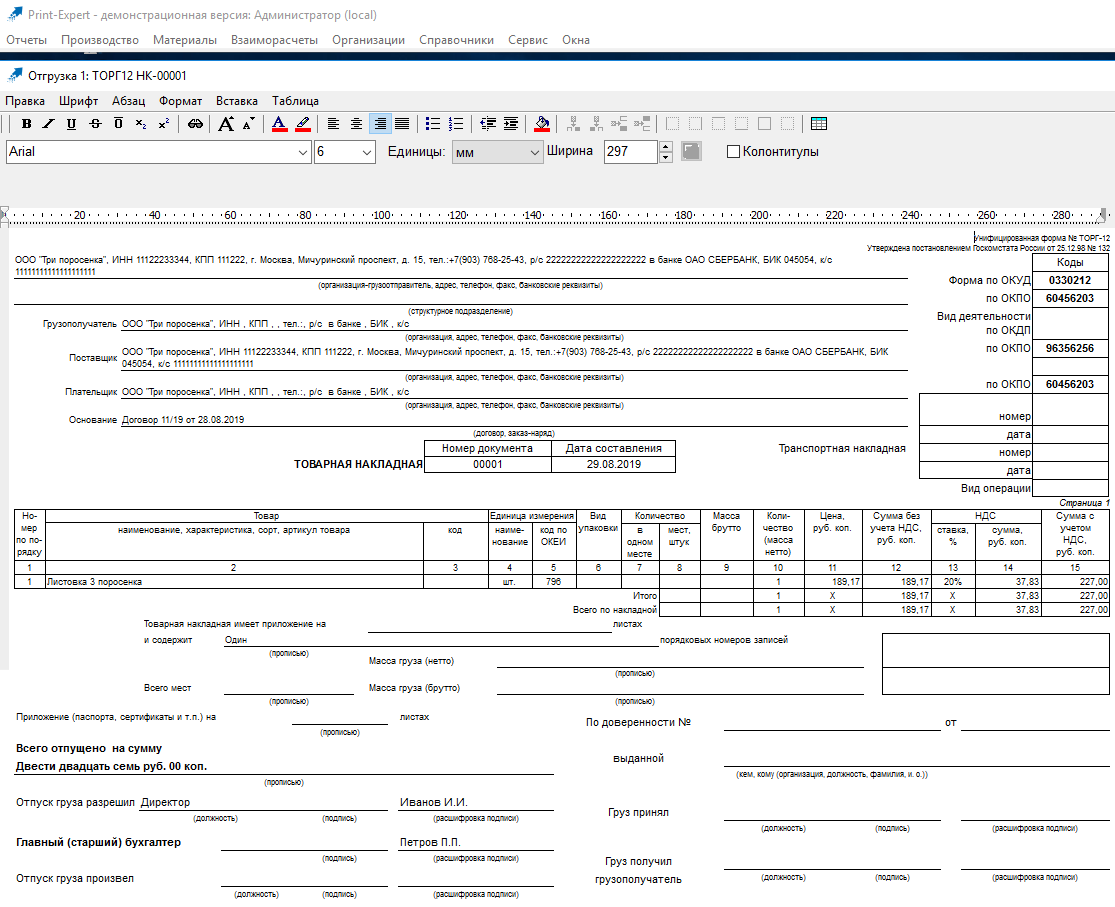Open the Таблица menu

pos(295,101)
